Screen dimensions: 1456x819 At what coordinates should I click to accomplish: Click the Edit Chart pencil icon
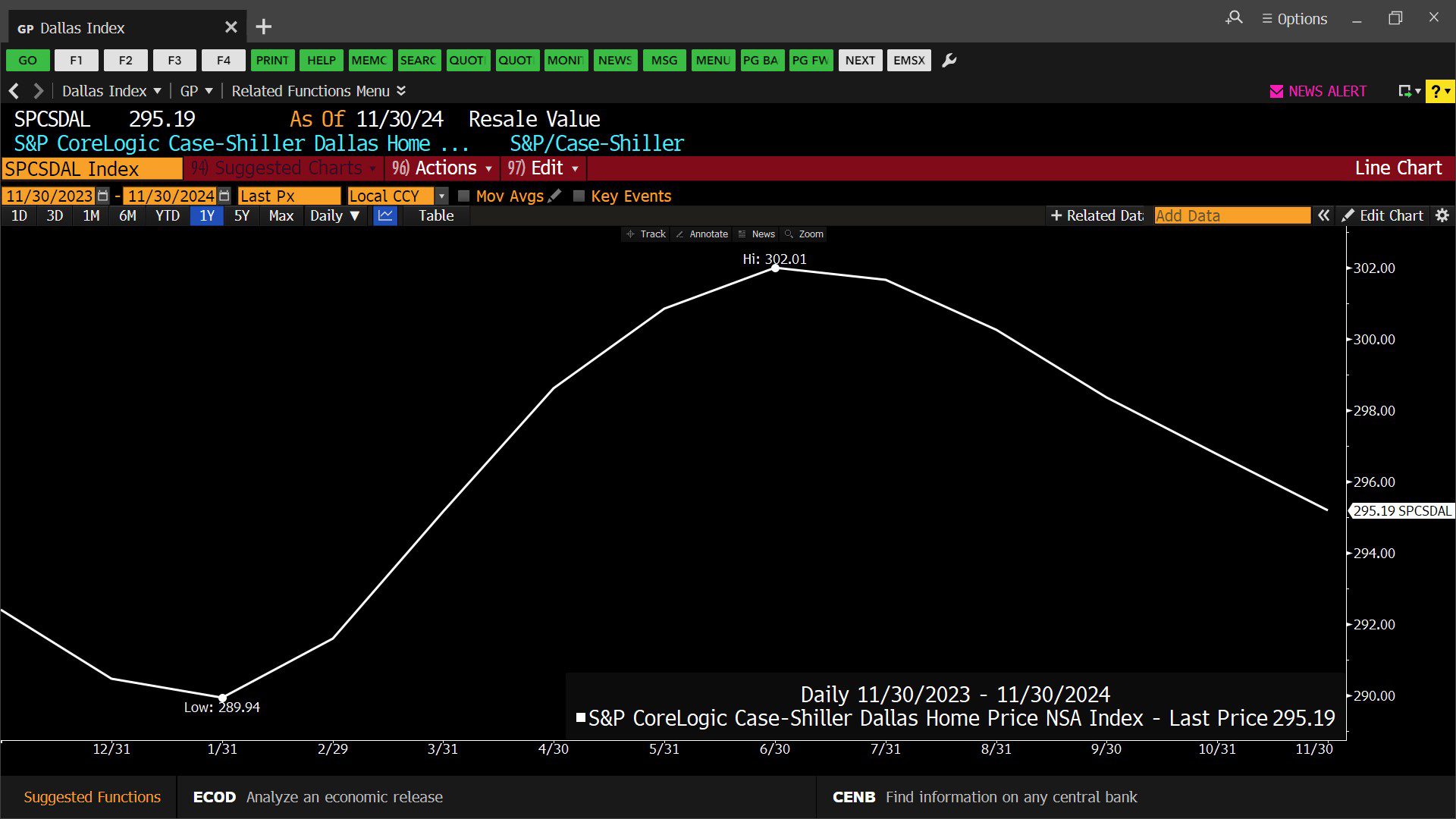point(1348,215)
